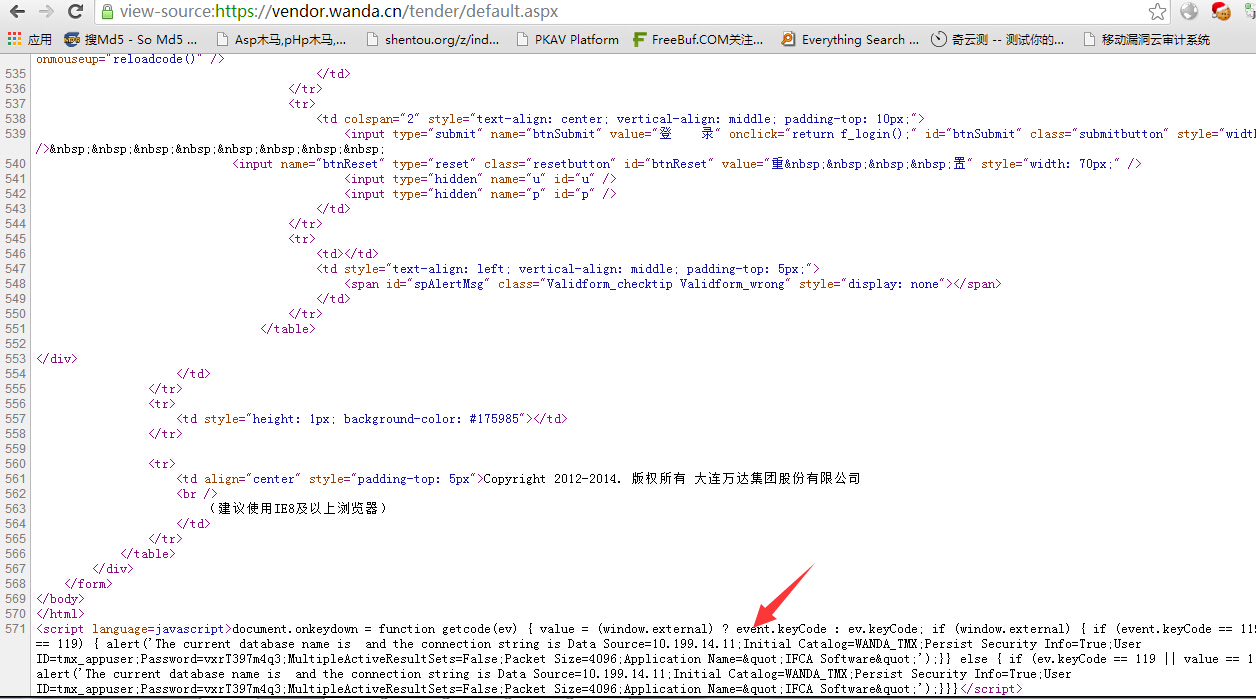This screenshot has height=699, width=1256.
Task: Focus the address bar URL field
Action: coord(630,12)
